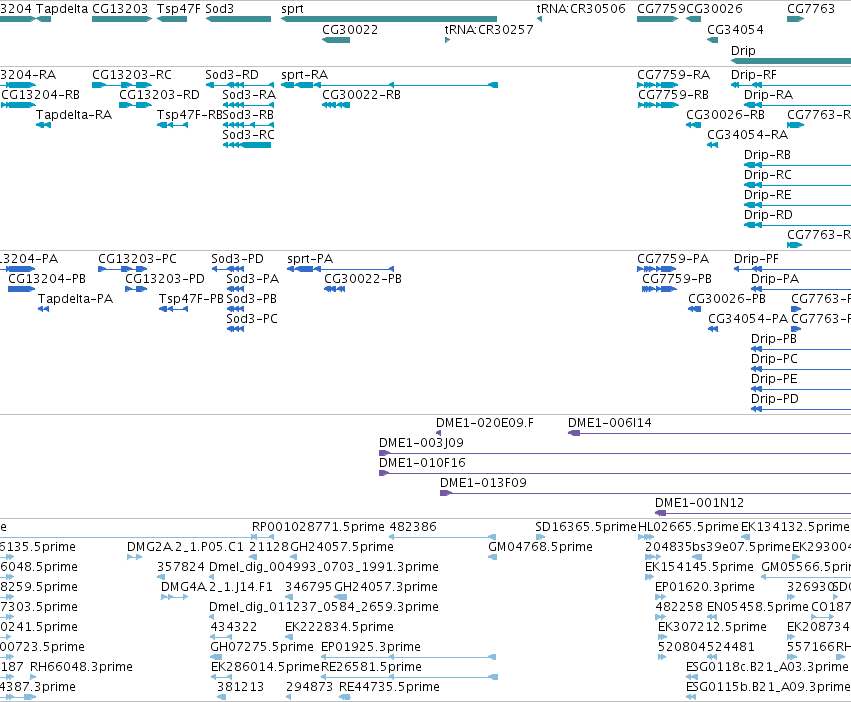Select protein CG30026-PB
851x702 pixels.
tap(694, 309)
